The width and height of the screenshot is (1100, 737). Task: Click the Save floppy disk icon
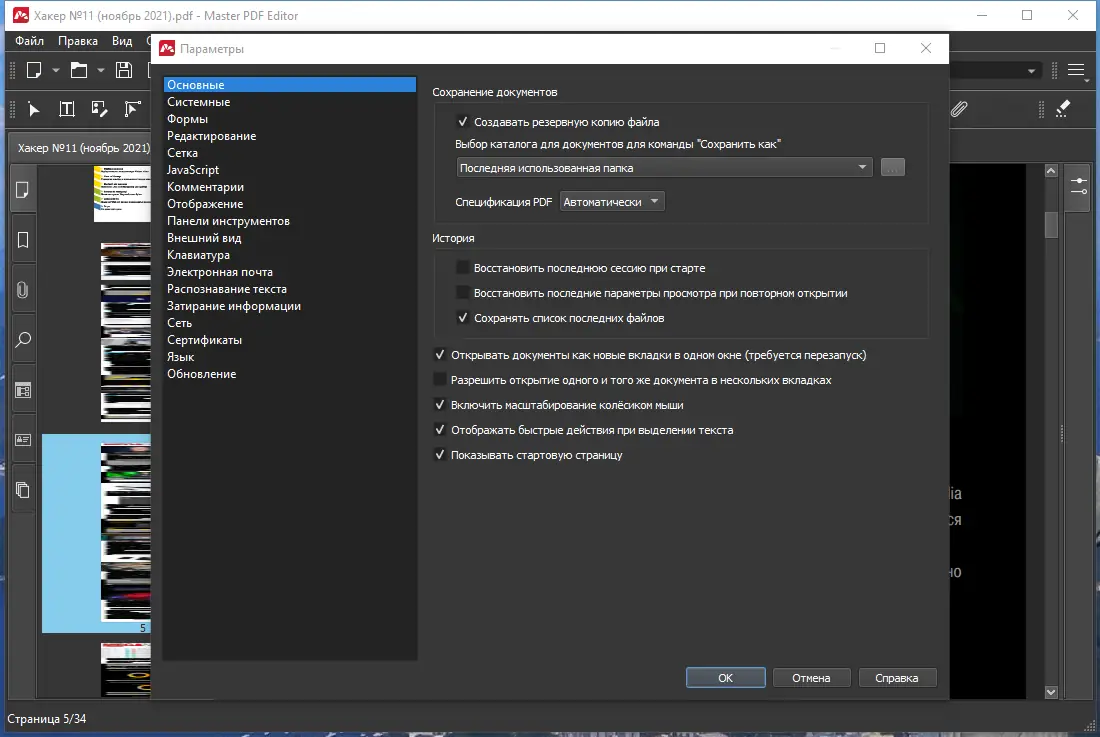[123, 70]
